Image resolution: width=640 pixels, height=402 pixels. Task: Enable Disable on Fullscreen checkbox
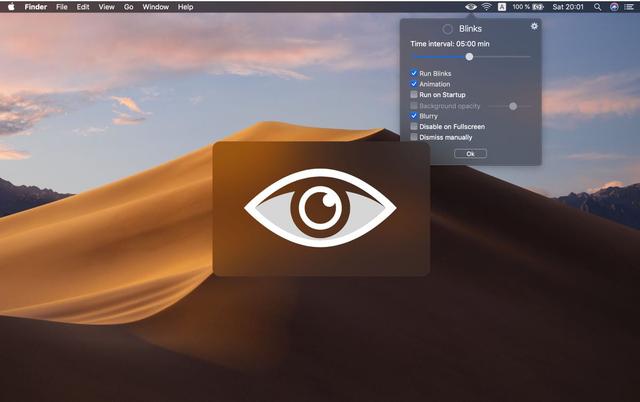coord(414,127)
